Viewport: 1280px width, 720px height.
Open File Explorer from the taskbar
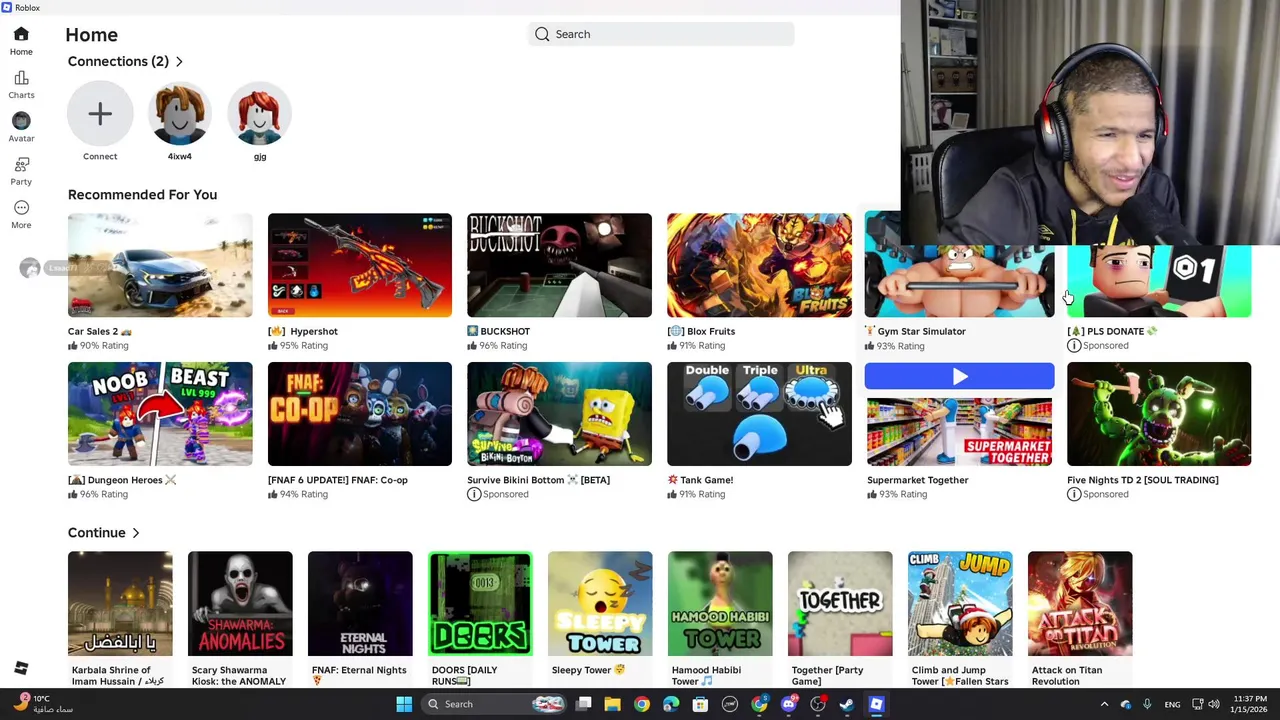[613, 704]
